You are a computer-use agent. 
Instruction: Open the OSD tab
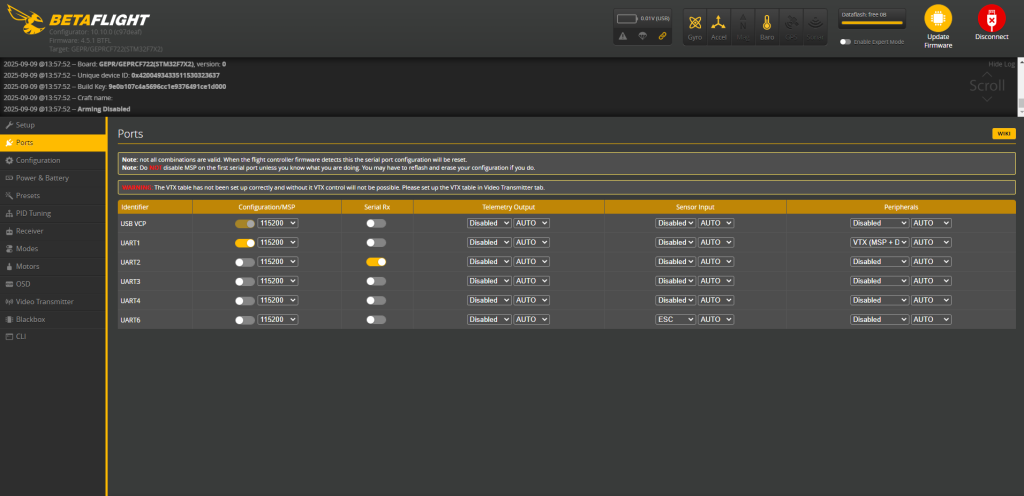coord(53,284)
